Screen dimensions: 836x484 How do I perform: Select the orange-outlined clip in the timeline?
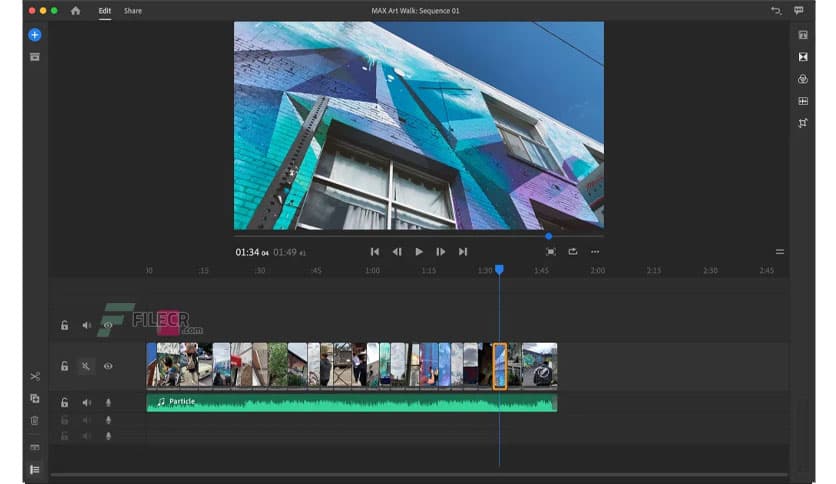(500, 366)
